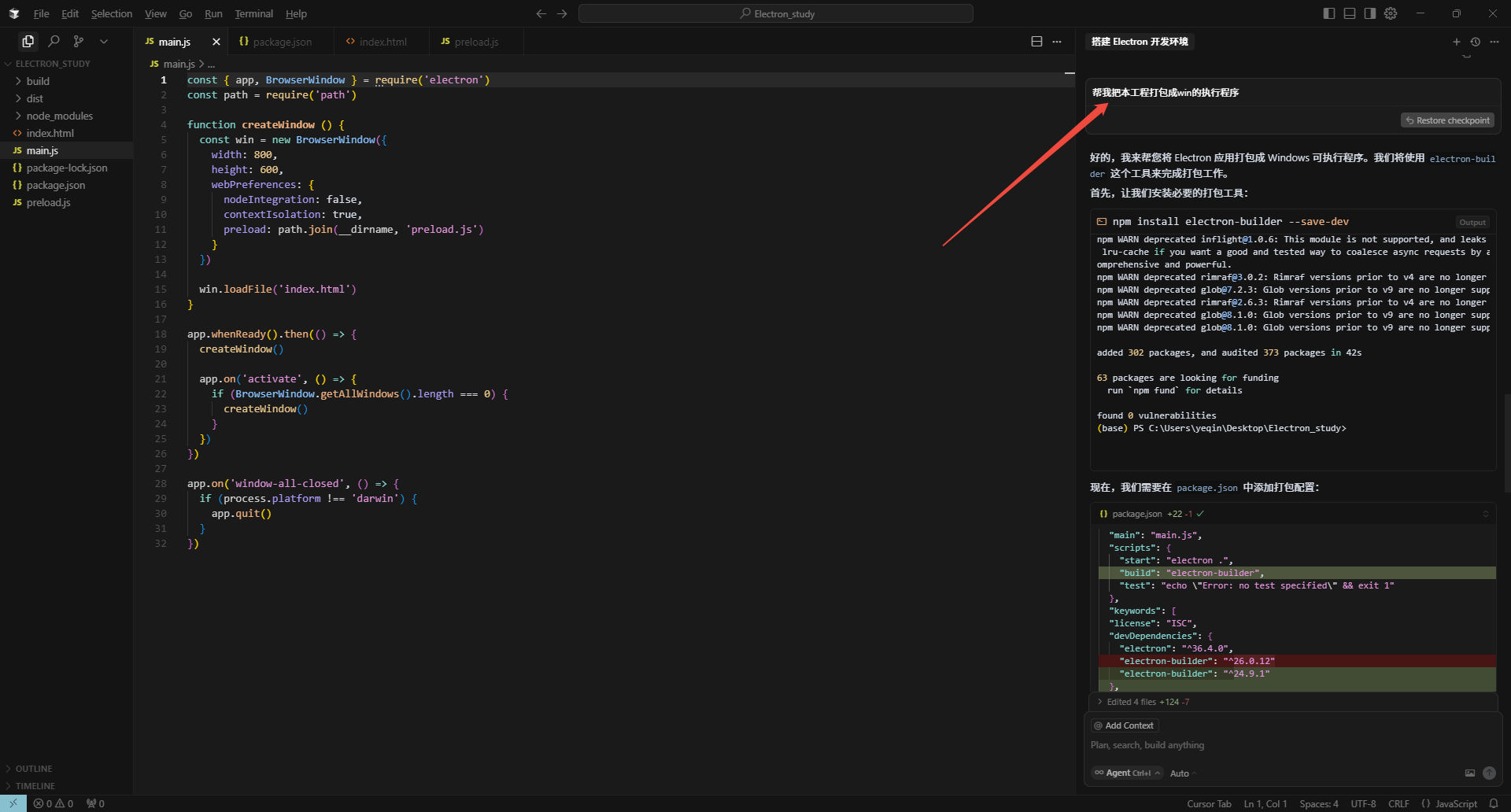The height and width of the screenshot is (812, 1511).
Task: Attach an image in the chat input
Action: coord(1469,773)
